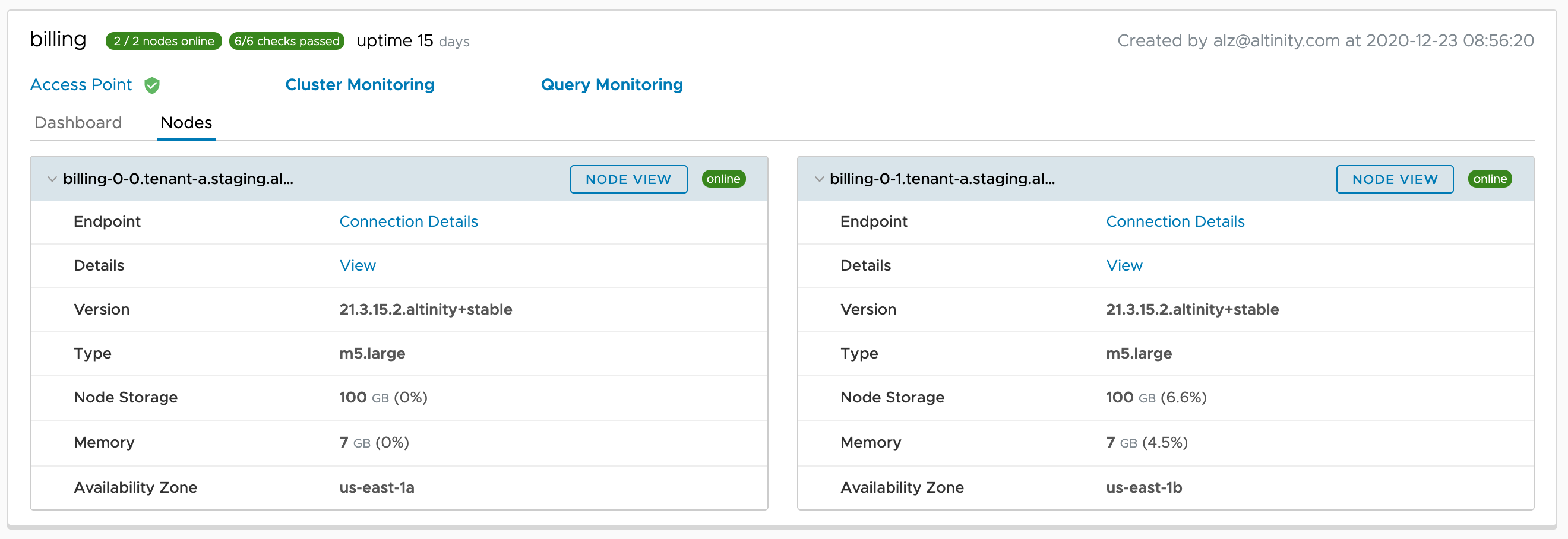The image size is (1568, 539).
Task: Open Query Monitoring
Action: click(x=612, y=84)
